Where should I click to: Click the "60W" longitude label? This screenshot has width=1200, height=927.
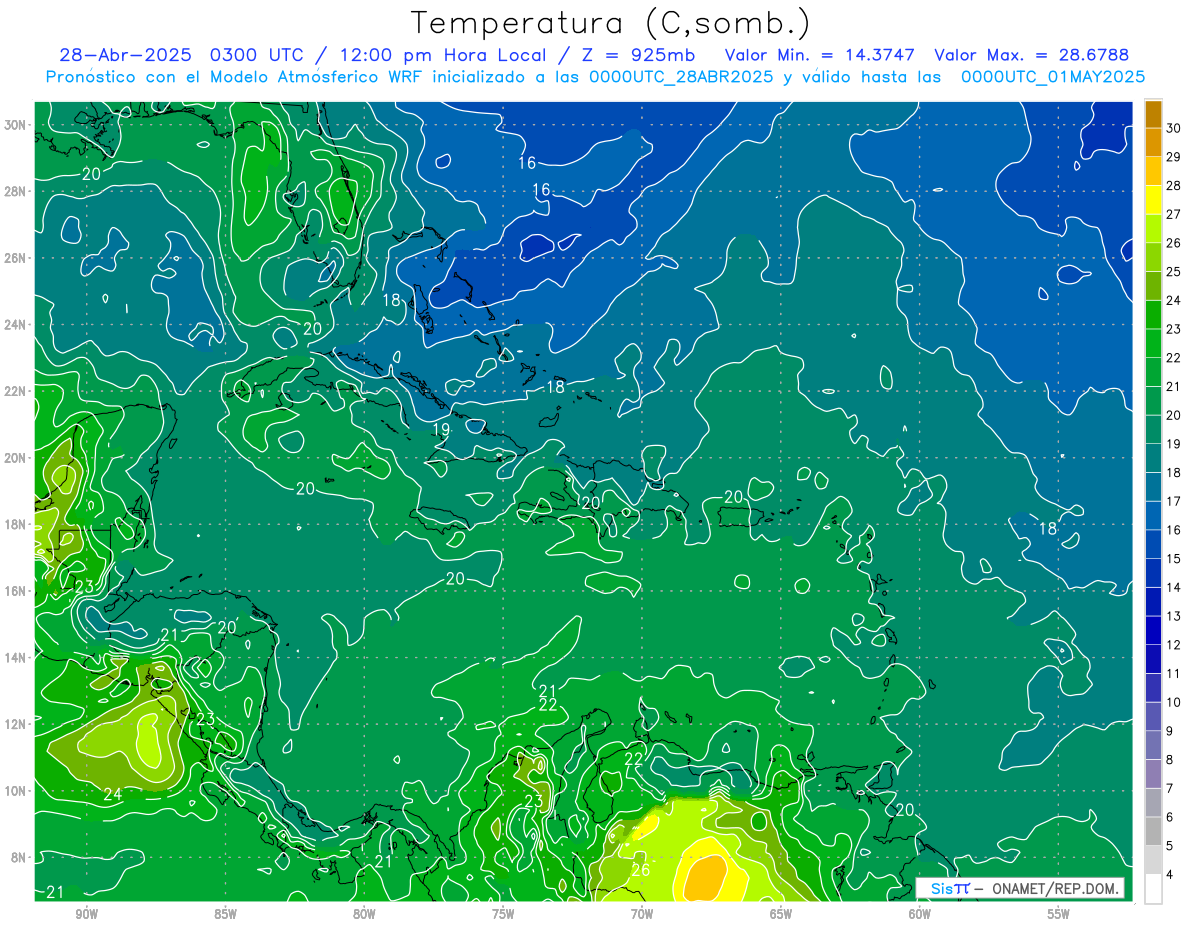[x=920, y=915]
